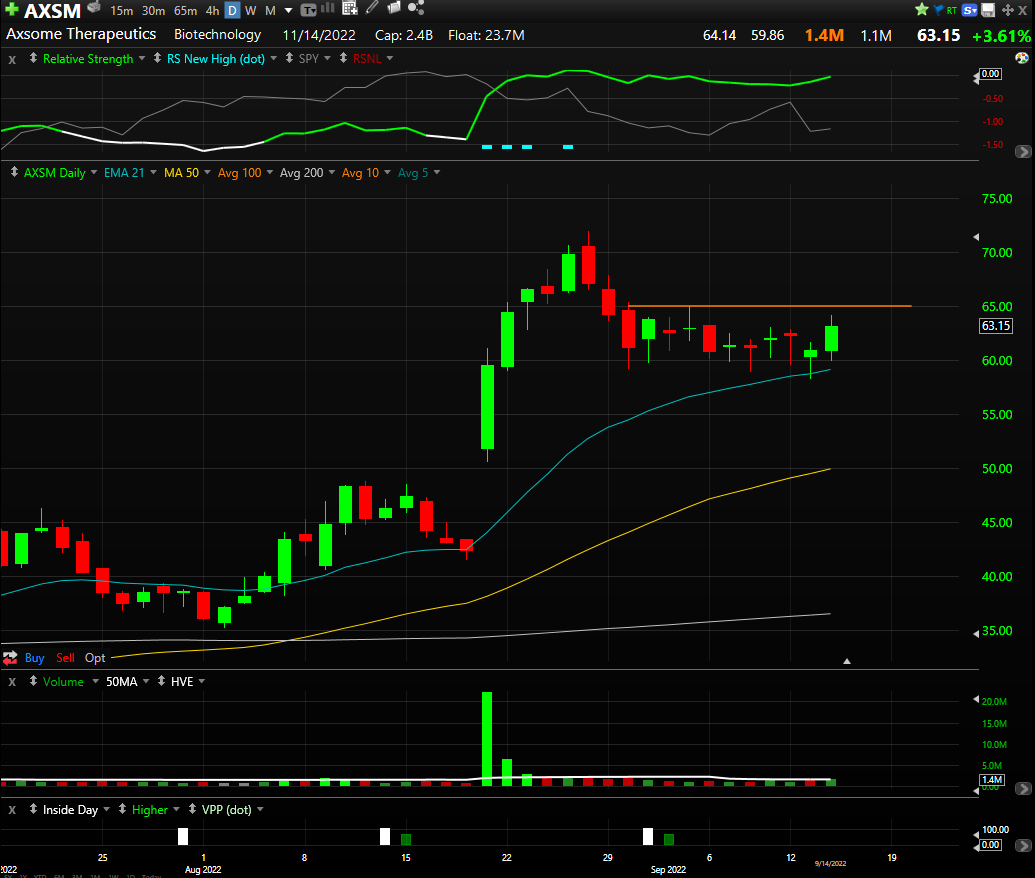Click the share chart icon
Screen dimensions: 1035x878
(416, 8)
